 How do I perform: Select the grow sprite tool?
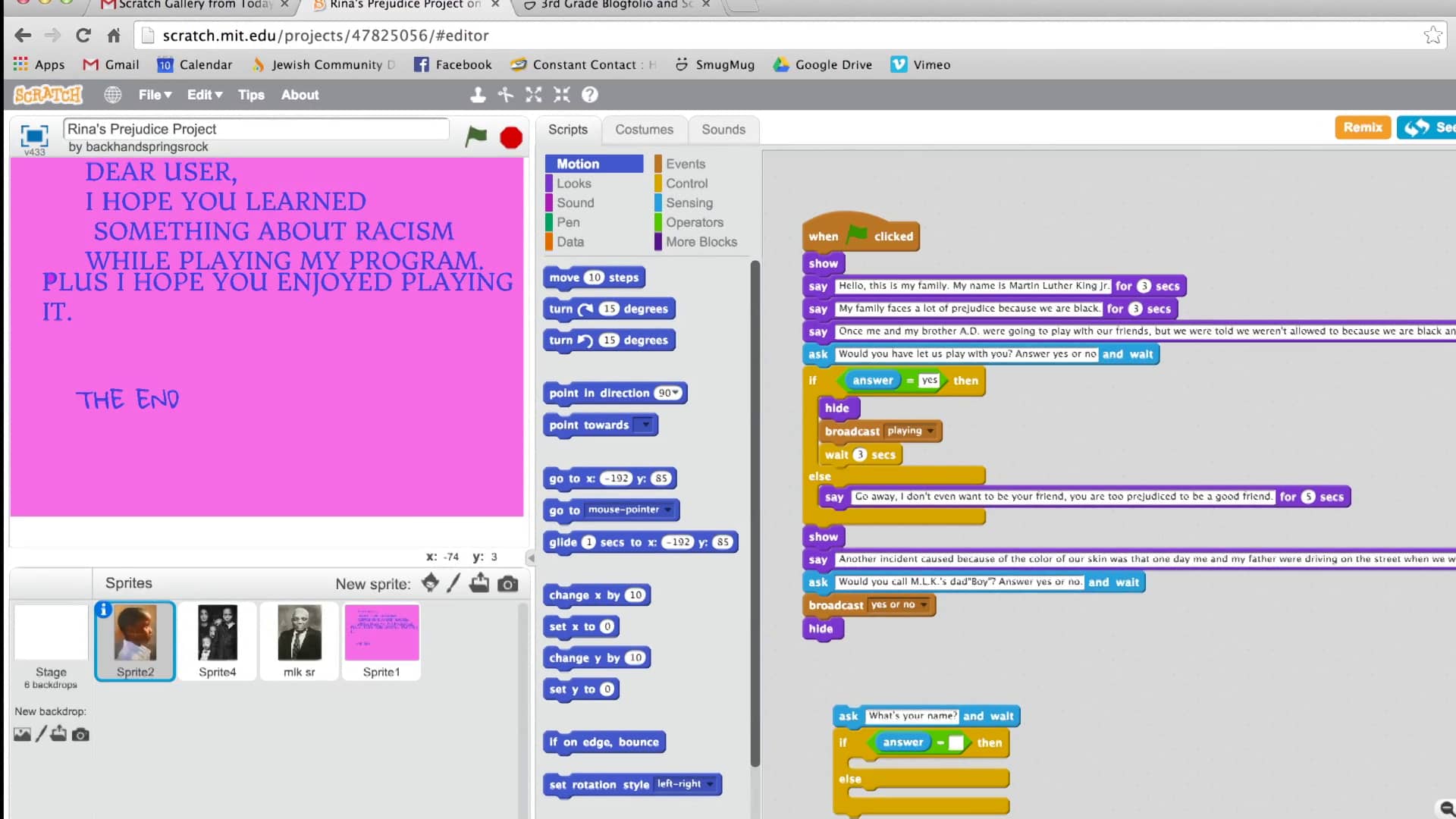[534, 95]
